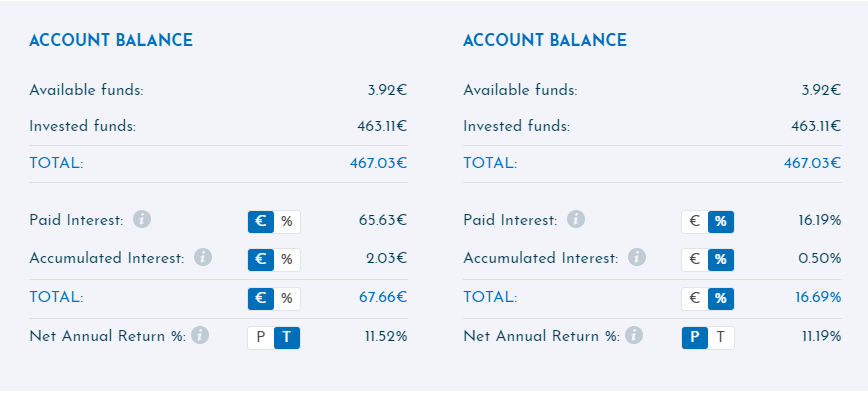This screenshot has height=394, width=868.
Task: Click the 16.19% paid interest value
Action: [x=820, y=220]
